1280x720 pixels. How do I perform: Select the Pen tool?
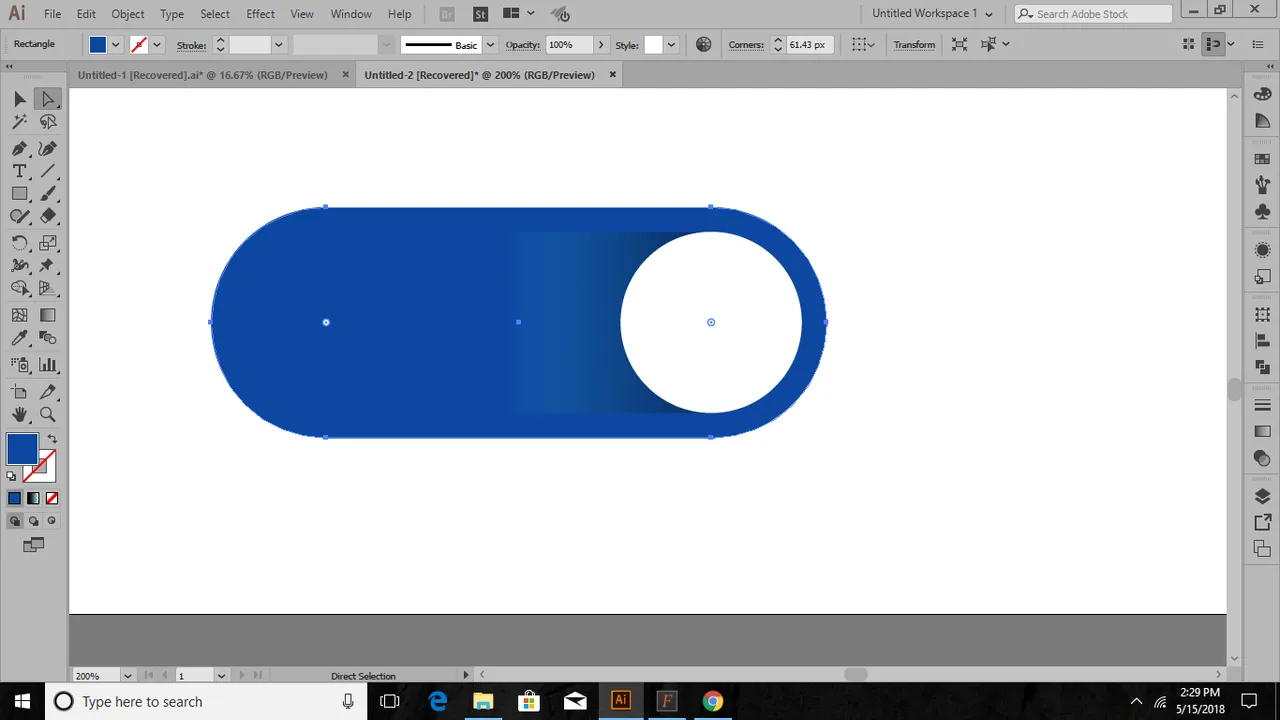click(x=19, y=148)
